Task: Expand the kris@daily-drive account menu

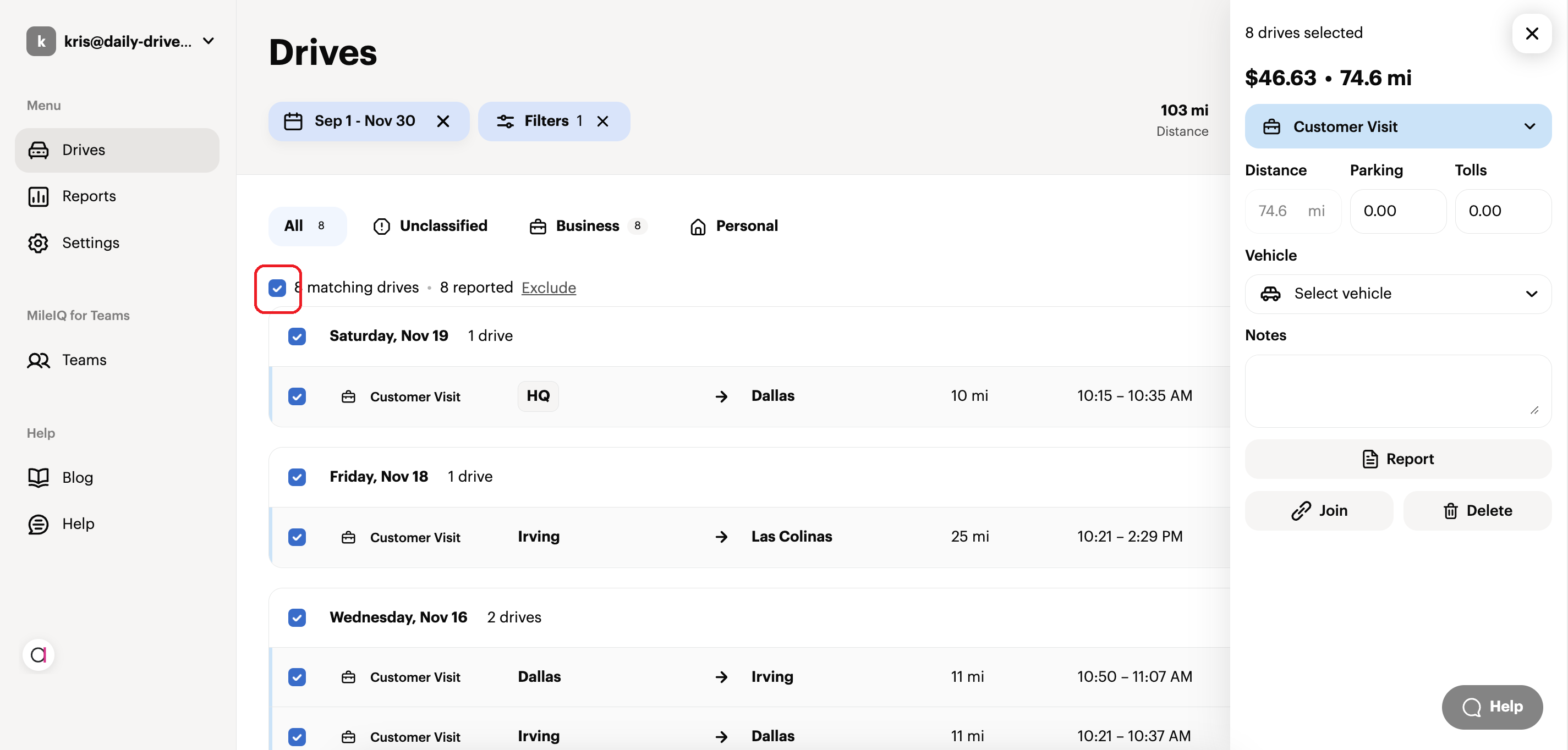Action: point(208,41)
